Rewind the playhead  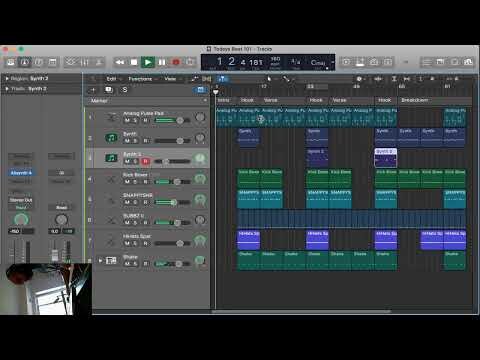pos(120,62)
